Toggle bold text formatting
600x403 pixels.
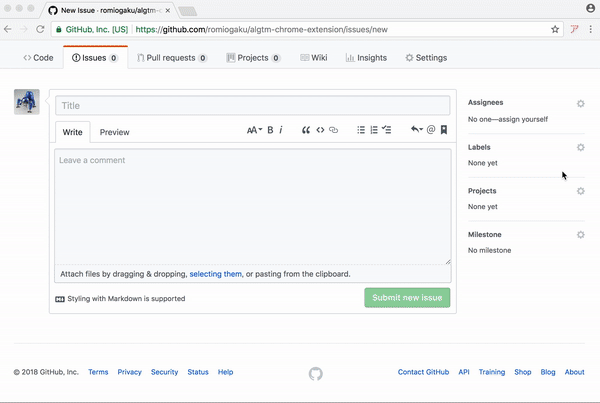[x=270, y=130]
